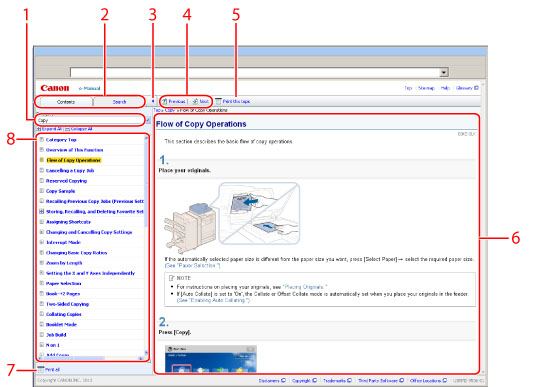Image resolution: width=535 pixels, height=387 pixels.
Task: Open Setting the X and Y Axes Independently
Action: coord(90,273)
